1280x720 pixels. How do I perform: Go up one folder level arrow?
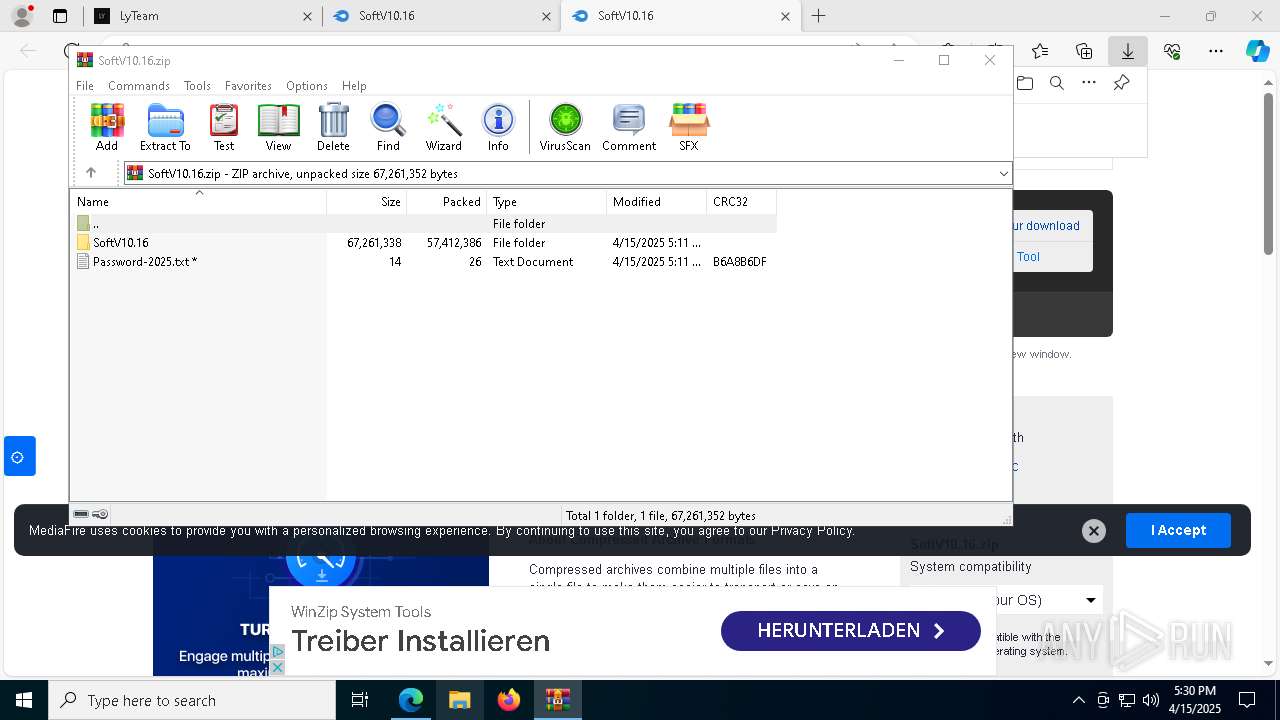90,173
